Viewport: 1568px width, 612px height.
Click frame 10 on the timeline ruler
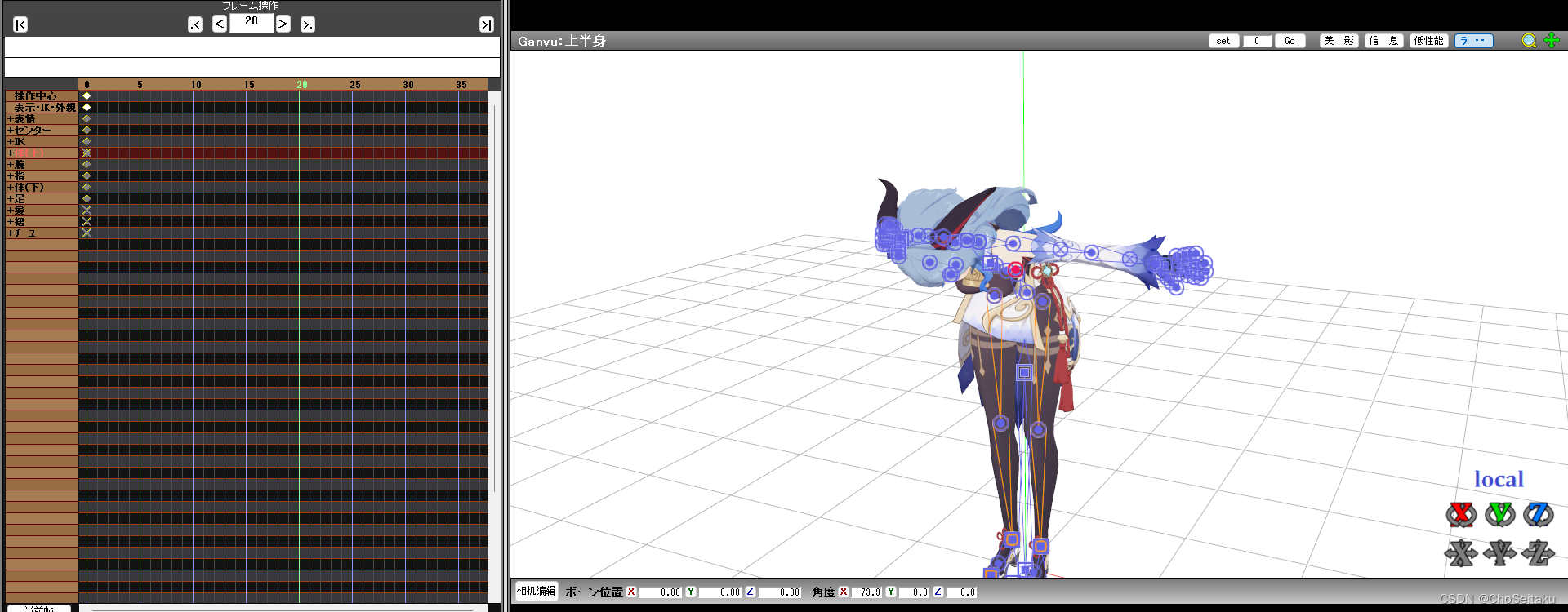click(x=196, y=85)
